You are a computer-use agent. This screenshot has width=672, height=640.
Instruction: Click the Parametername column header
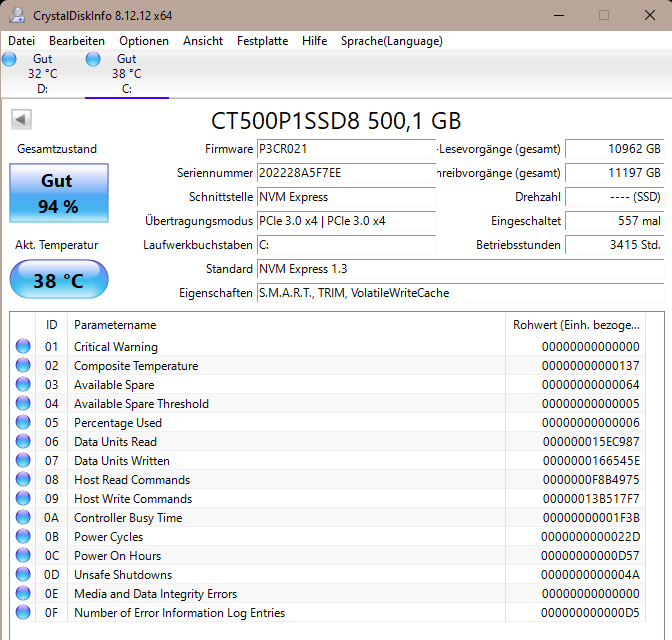pos(286,325)
